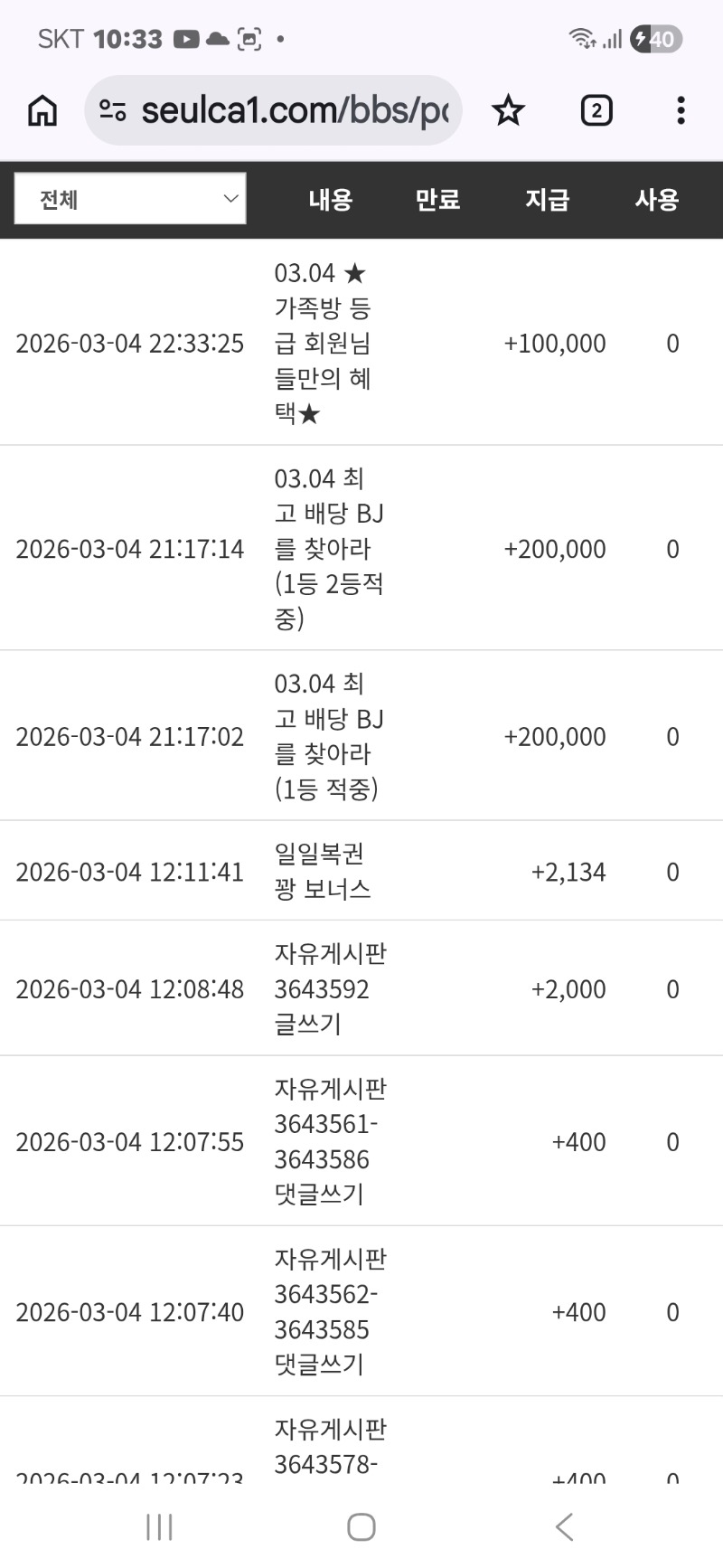Open the 최고 배당 BJ 1등 2등적중 entry

(329, 549)
